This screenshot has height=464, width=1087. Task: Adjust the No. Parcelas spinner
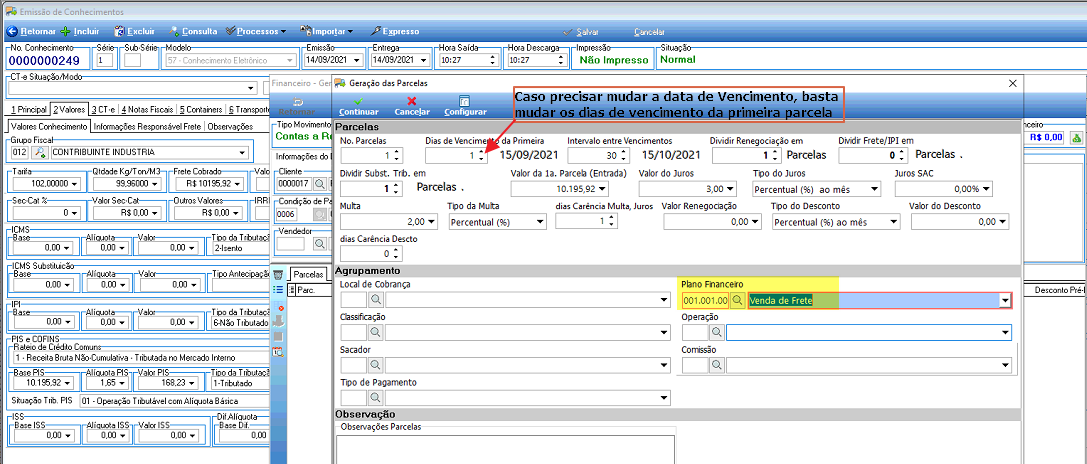coord(395,155)
